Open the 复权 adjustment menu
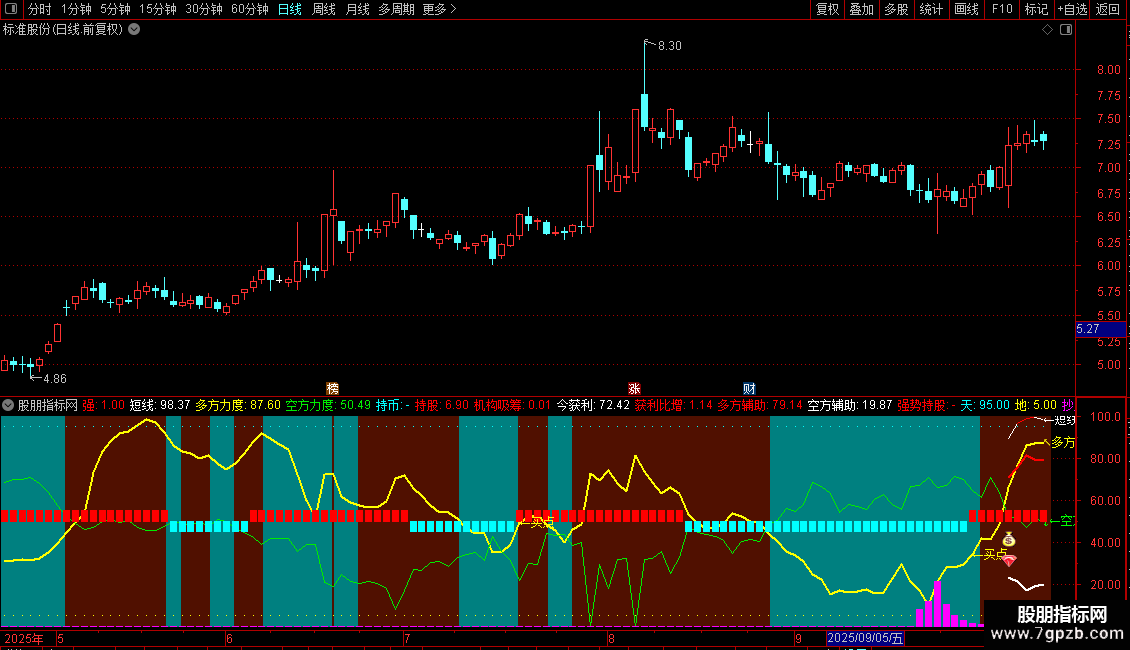This screenshot has width=1130, height=650. 827,9
